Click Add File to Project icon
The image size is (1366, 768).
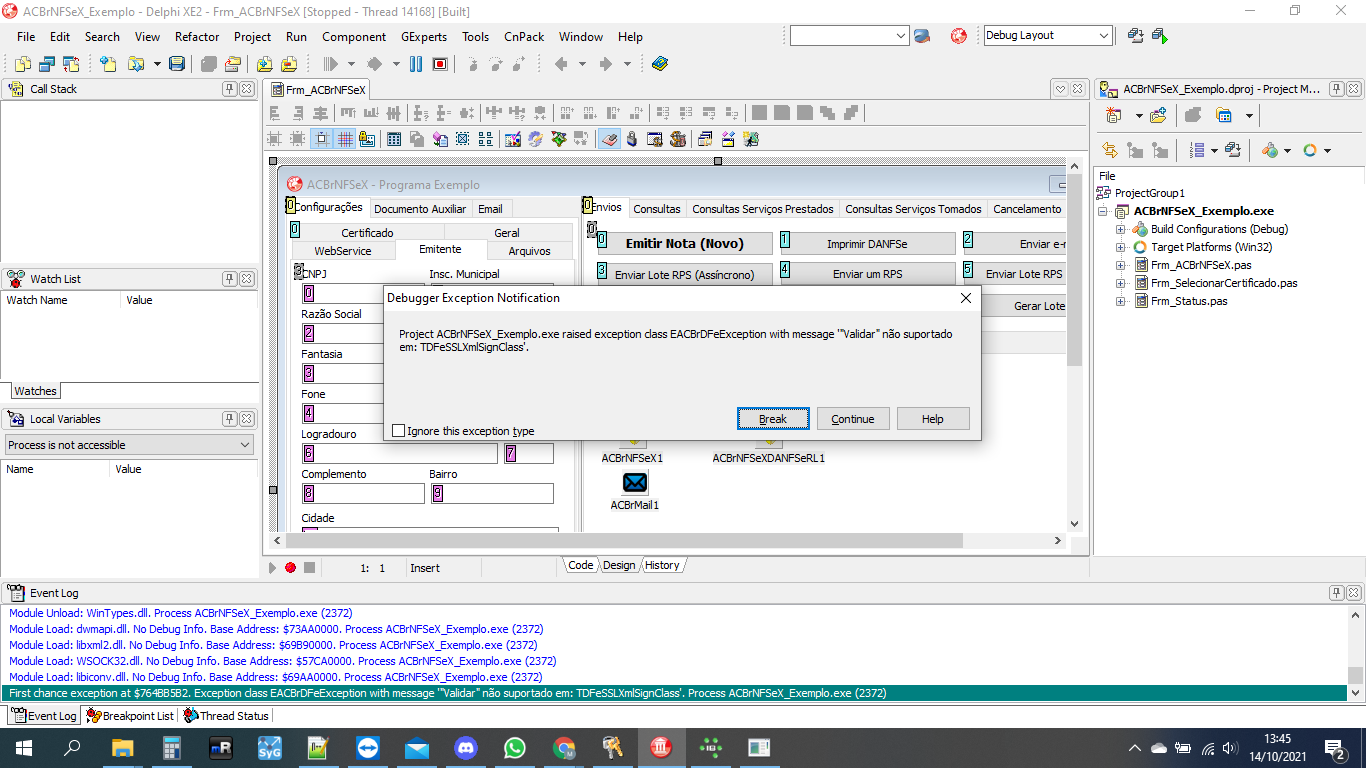pos(264,64)
